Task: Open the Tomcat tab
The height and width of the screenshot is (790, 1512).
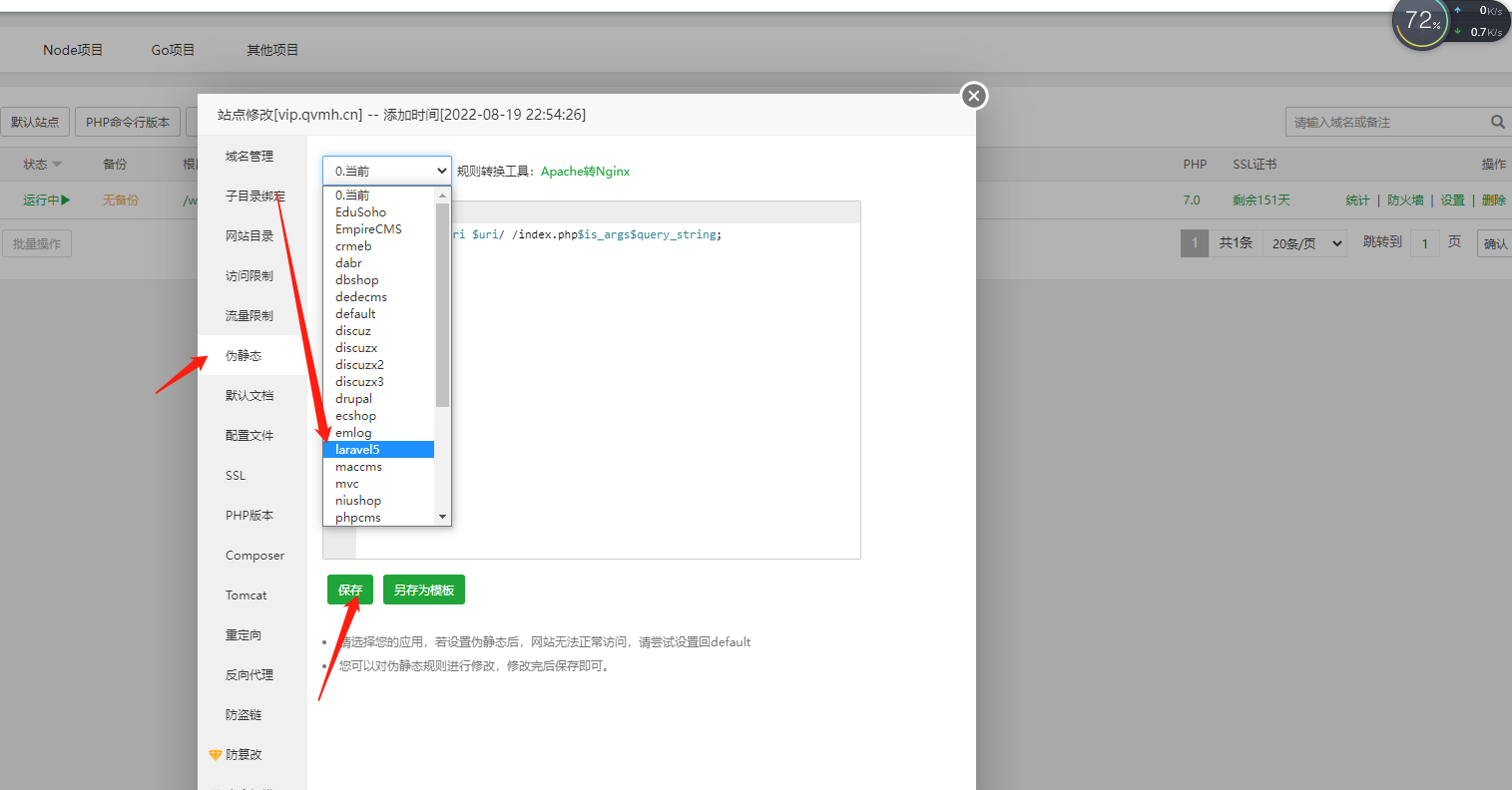Action: click(252, 595)
